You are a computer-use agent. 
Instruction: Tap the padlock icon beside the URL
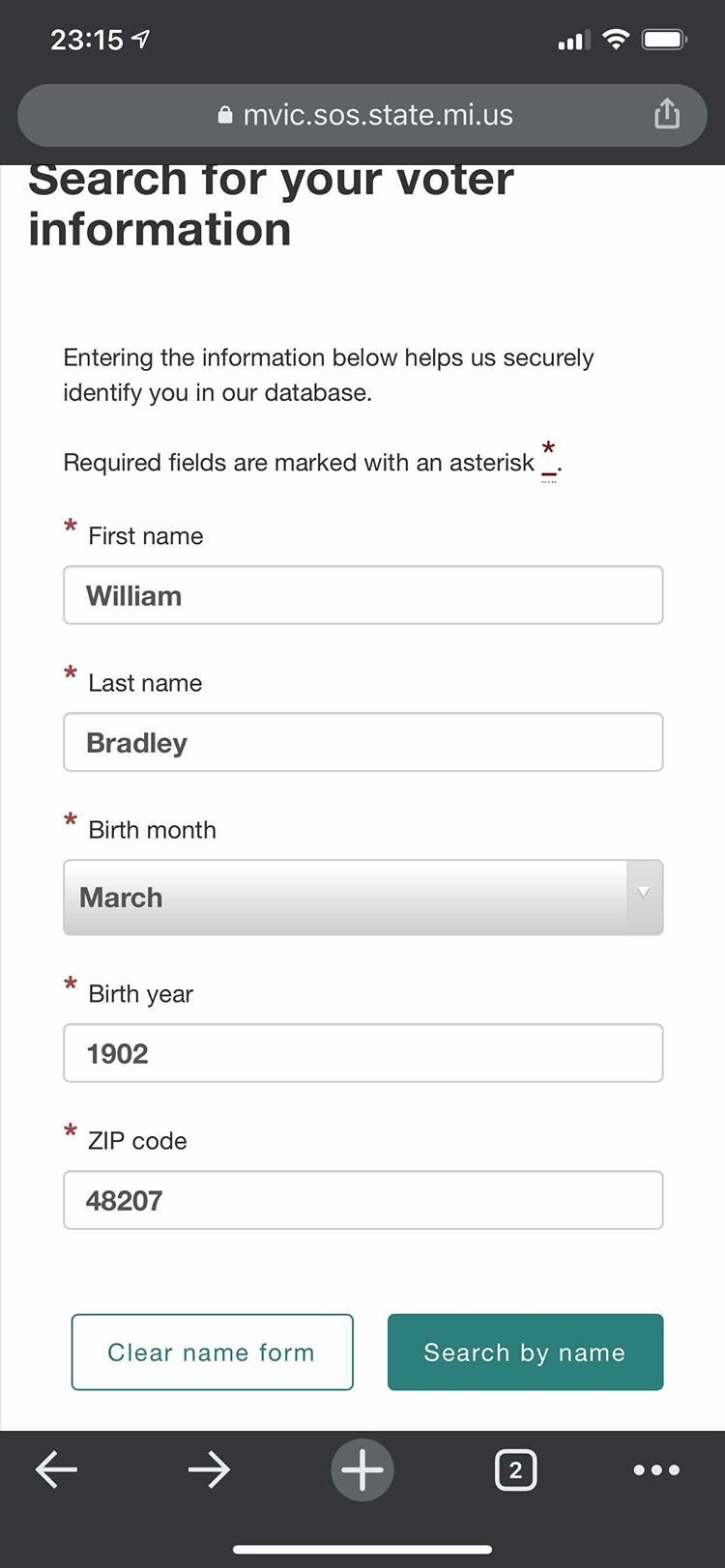225,116
